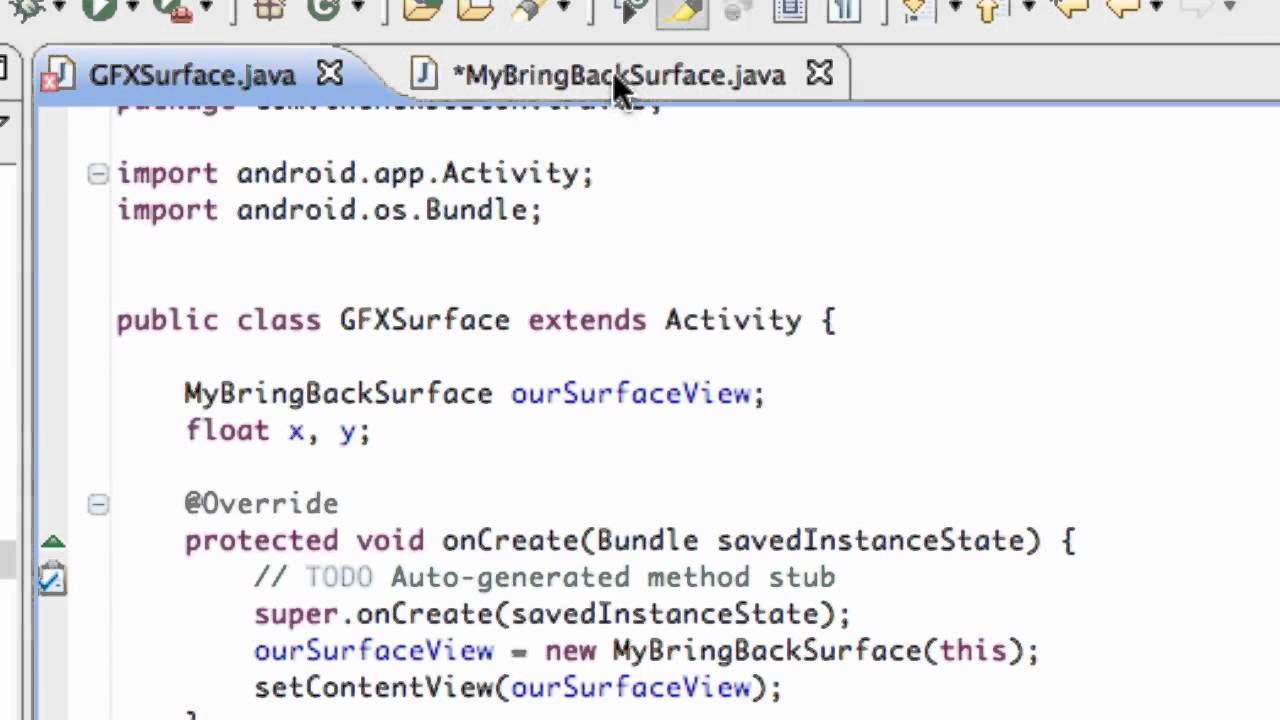Screen dimensions: 1280x720
Task: Close the GFXSurface.java tab
Action: [329, 73]
